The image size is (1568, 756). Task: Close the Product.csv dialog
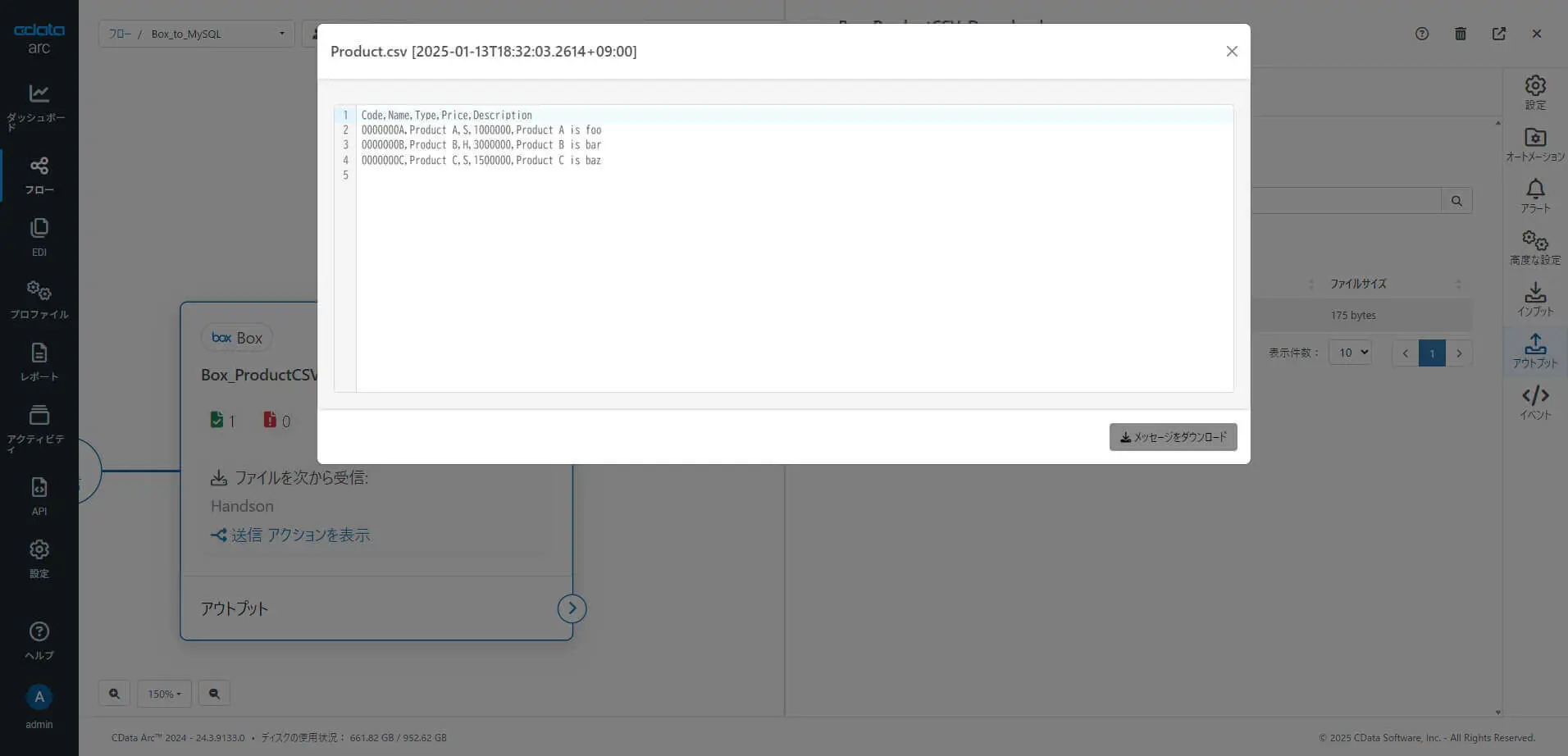[1232, 51]
